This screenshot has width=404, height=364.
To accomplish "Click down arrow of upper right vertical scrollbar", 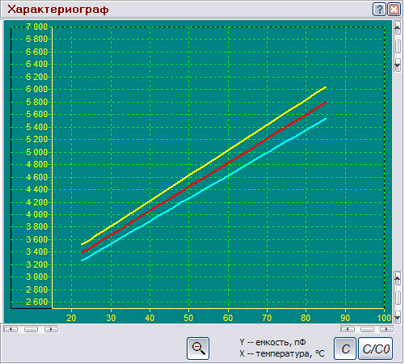I will click(397, 65).
